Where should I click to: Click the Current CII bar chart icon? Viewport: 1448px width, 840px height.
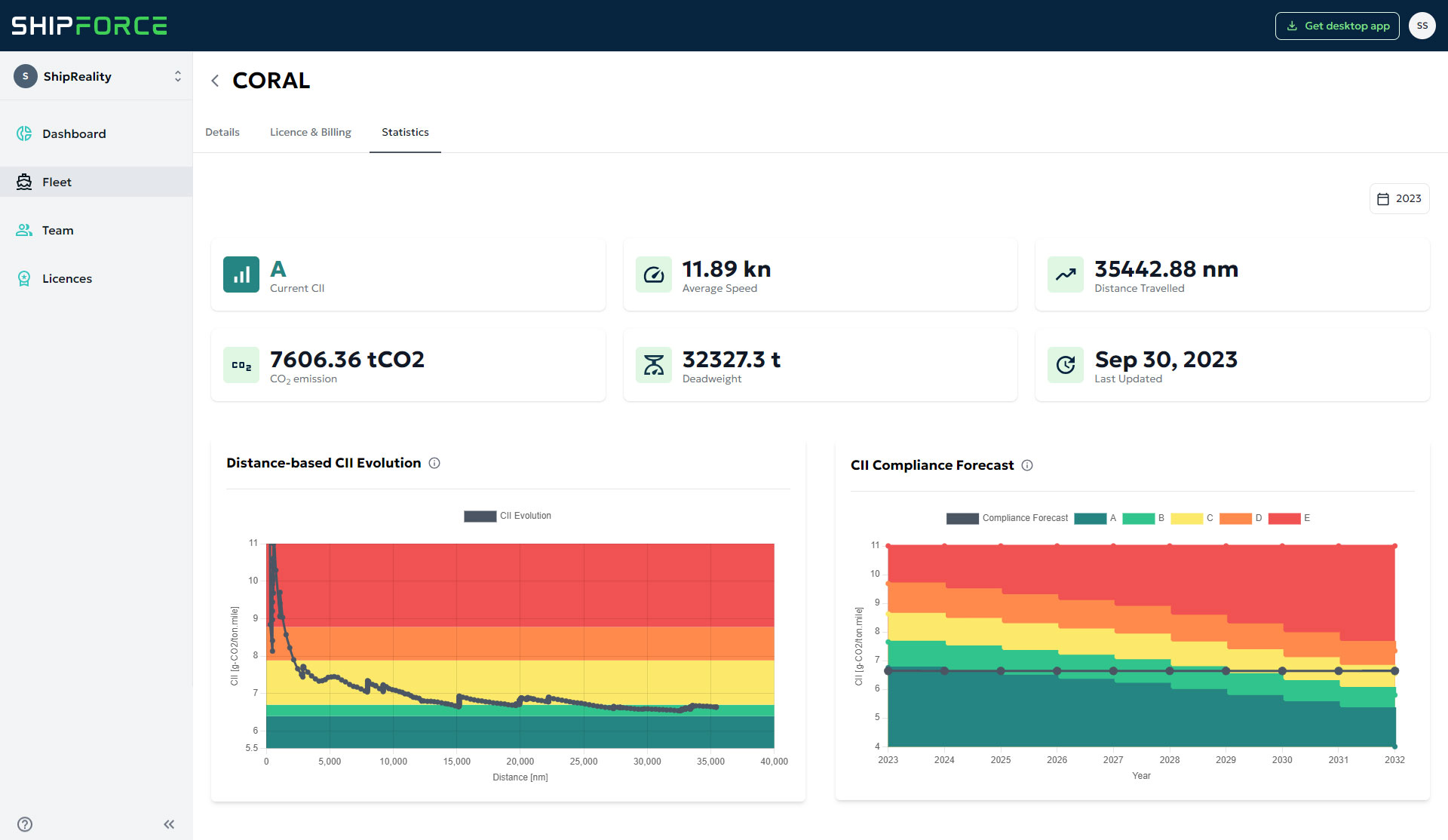coord(241,274)
